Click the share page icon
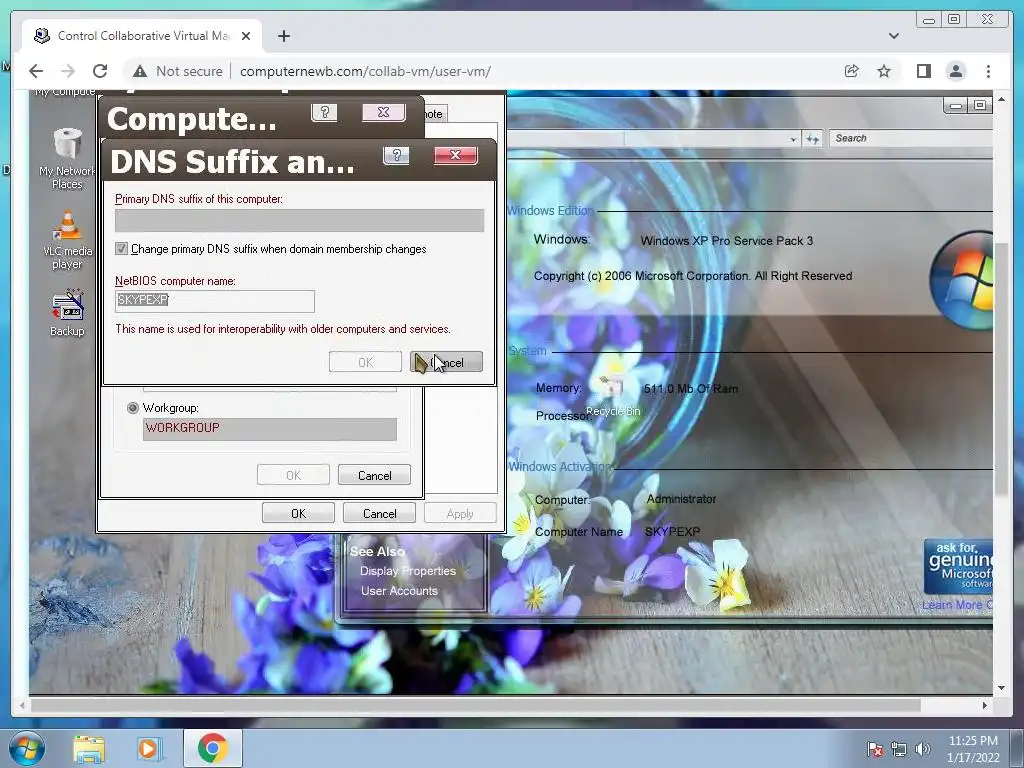The image size is (1024, 768). pos(852,71)
